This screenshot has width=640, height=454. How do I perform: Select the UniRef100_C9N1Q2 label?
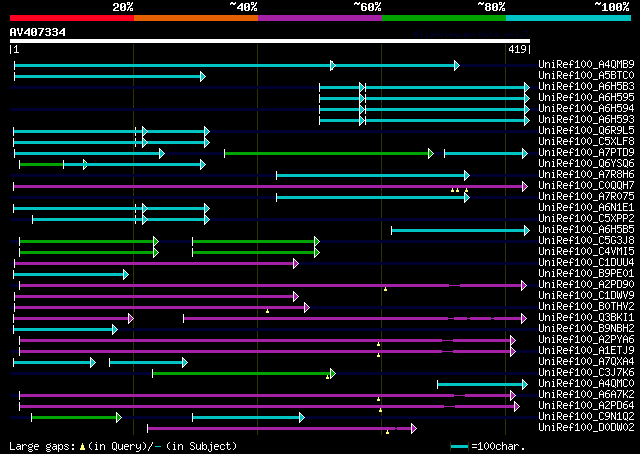[586, 417]
